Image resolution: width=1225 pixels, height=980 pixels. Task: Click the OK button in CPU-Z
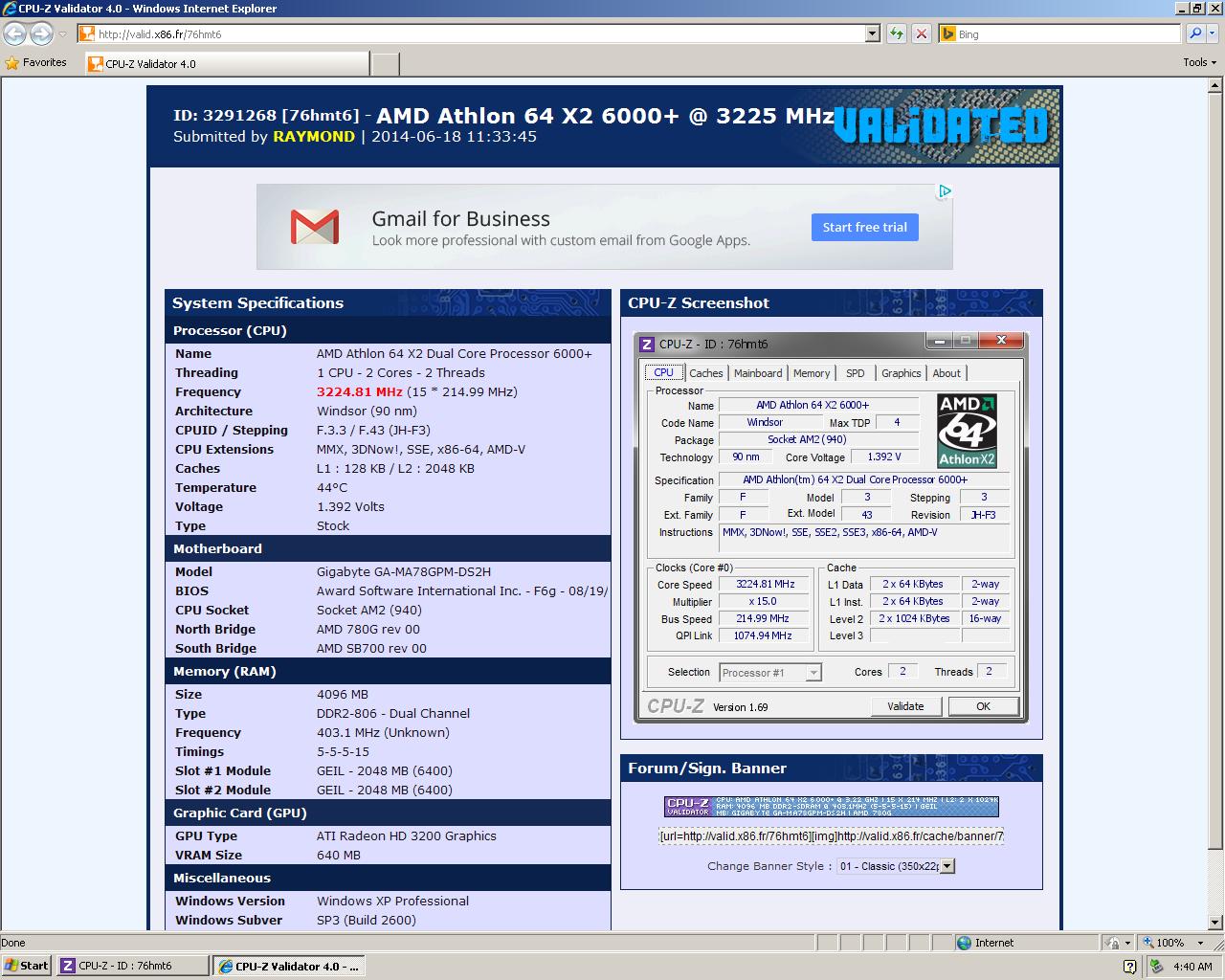[x=983, y=706]
